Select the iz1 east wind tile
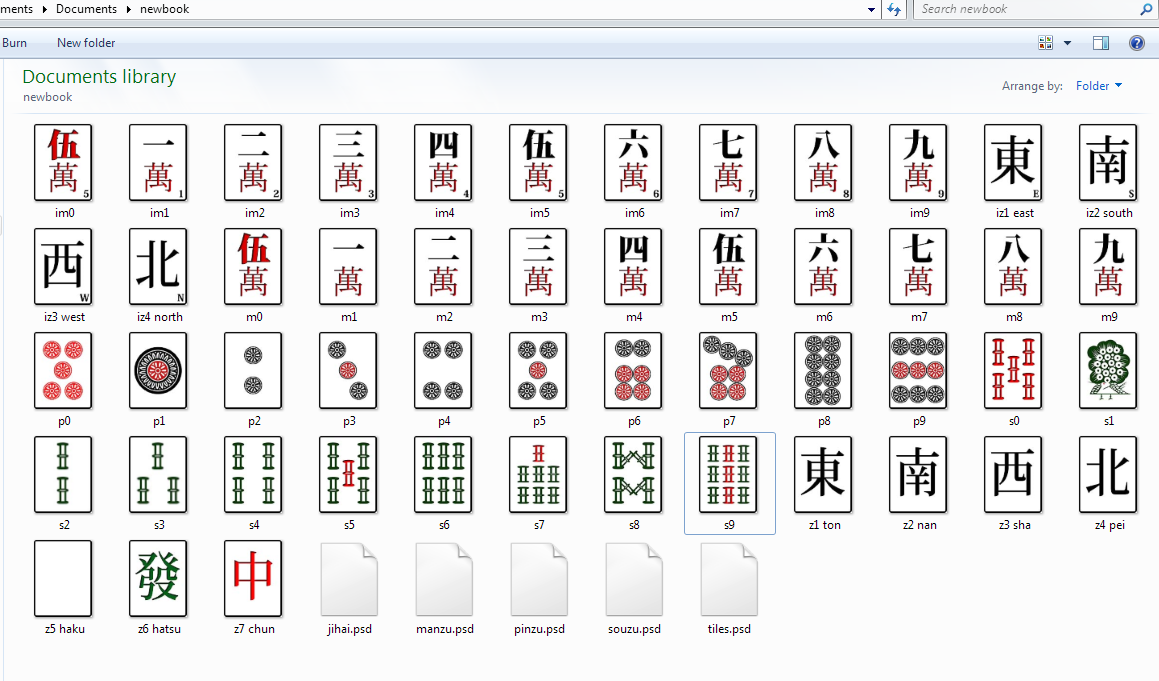The image size is (1159, 681). pyautogui.click(x=1013, y=163)
